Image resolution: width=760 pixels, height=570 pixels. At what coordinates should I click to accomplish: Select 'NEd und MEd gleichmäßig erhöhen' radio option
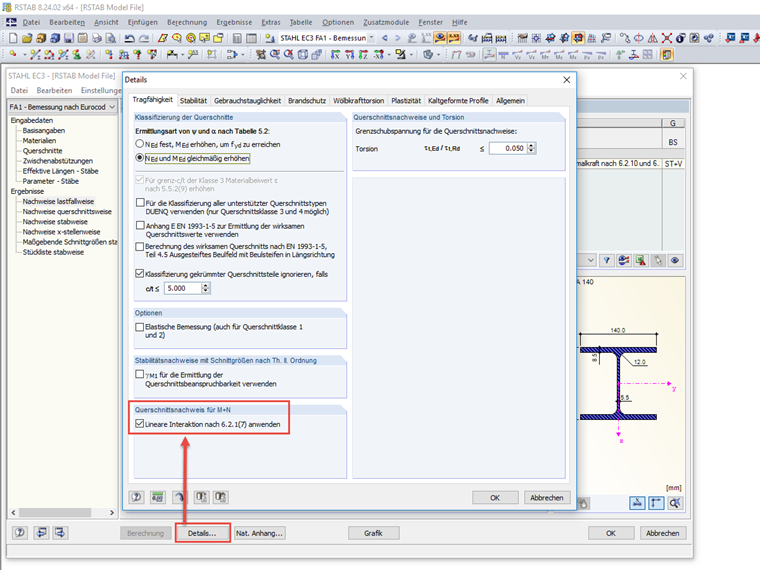[140, 158]
